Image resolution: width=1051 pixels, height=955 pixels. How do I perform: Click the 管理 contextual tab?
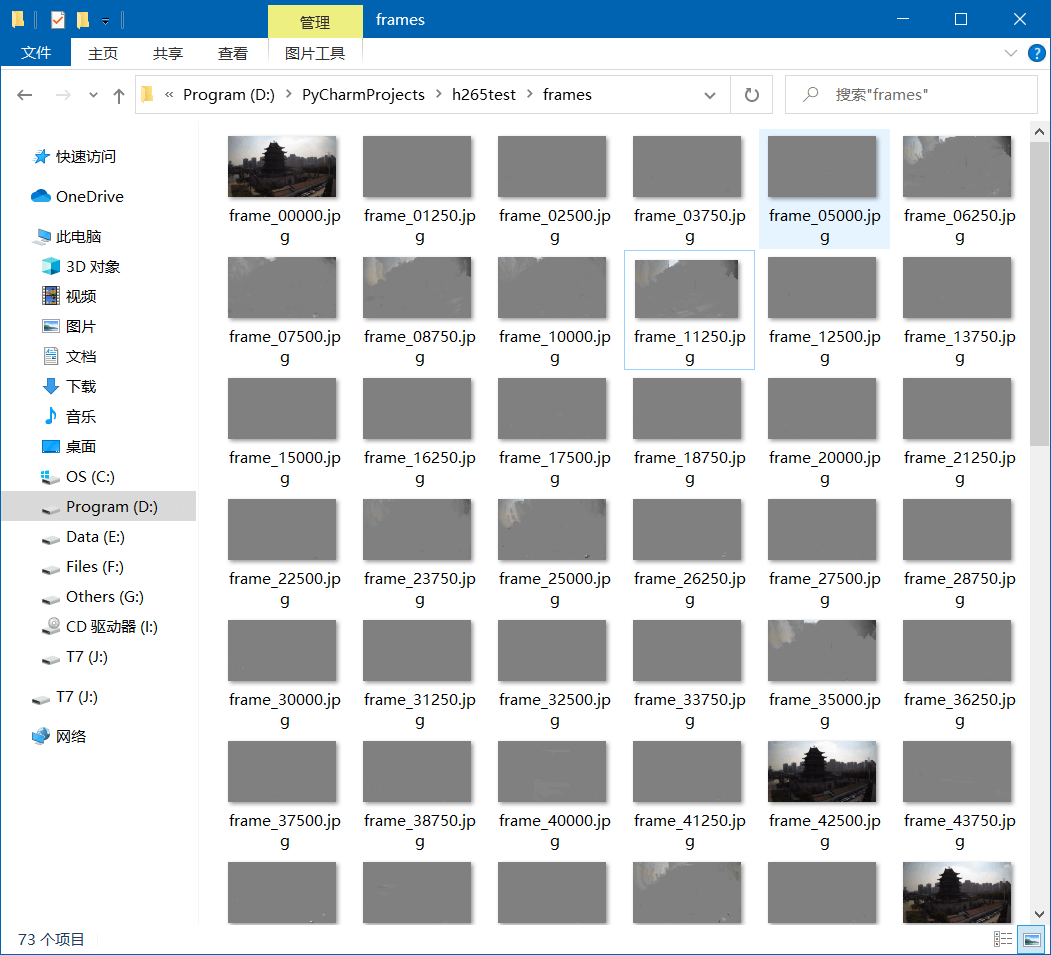point(315,22)
